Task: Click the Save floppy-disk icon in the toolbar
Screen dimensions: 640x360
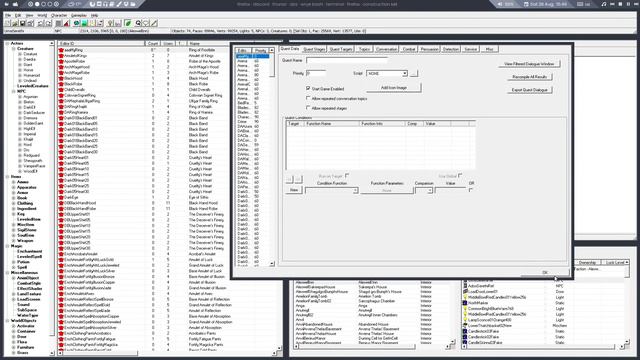Action: [22, 23]
